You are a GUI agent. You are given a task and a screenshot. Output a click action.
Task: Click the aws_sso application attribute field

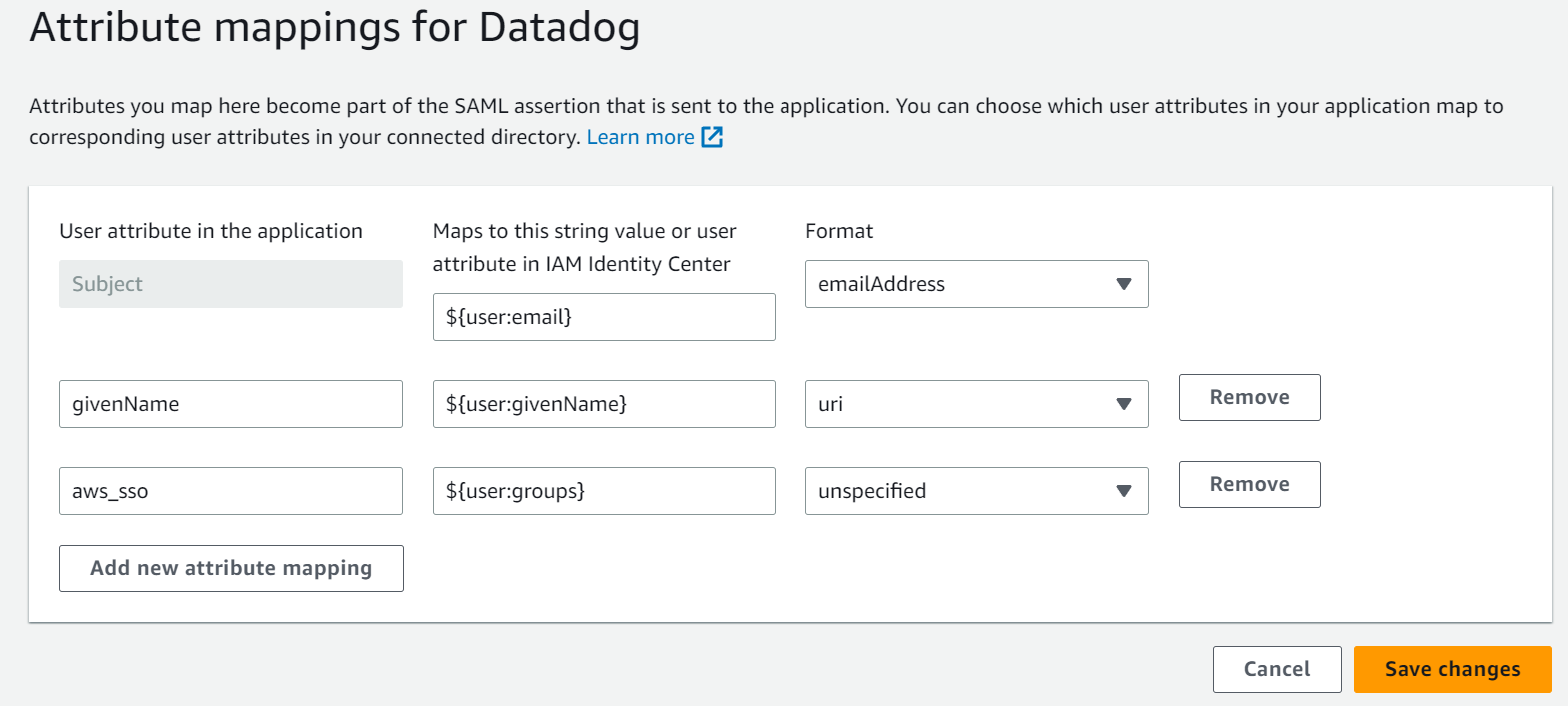coord(230,491)
